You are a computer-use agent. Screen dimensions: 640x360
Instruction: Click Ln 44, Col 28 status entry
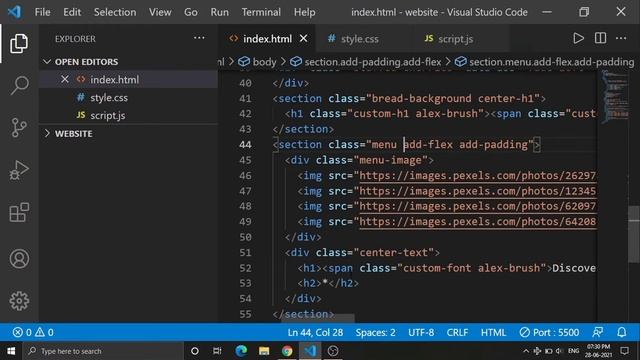[315, 332]
